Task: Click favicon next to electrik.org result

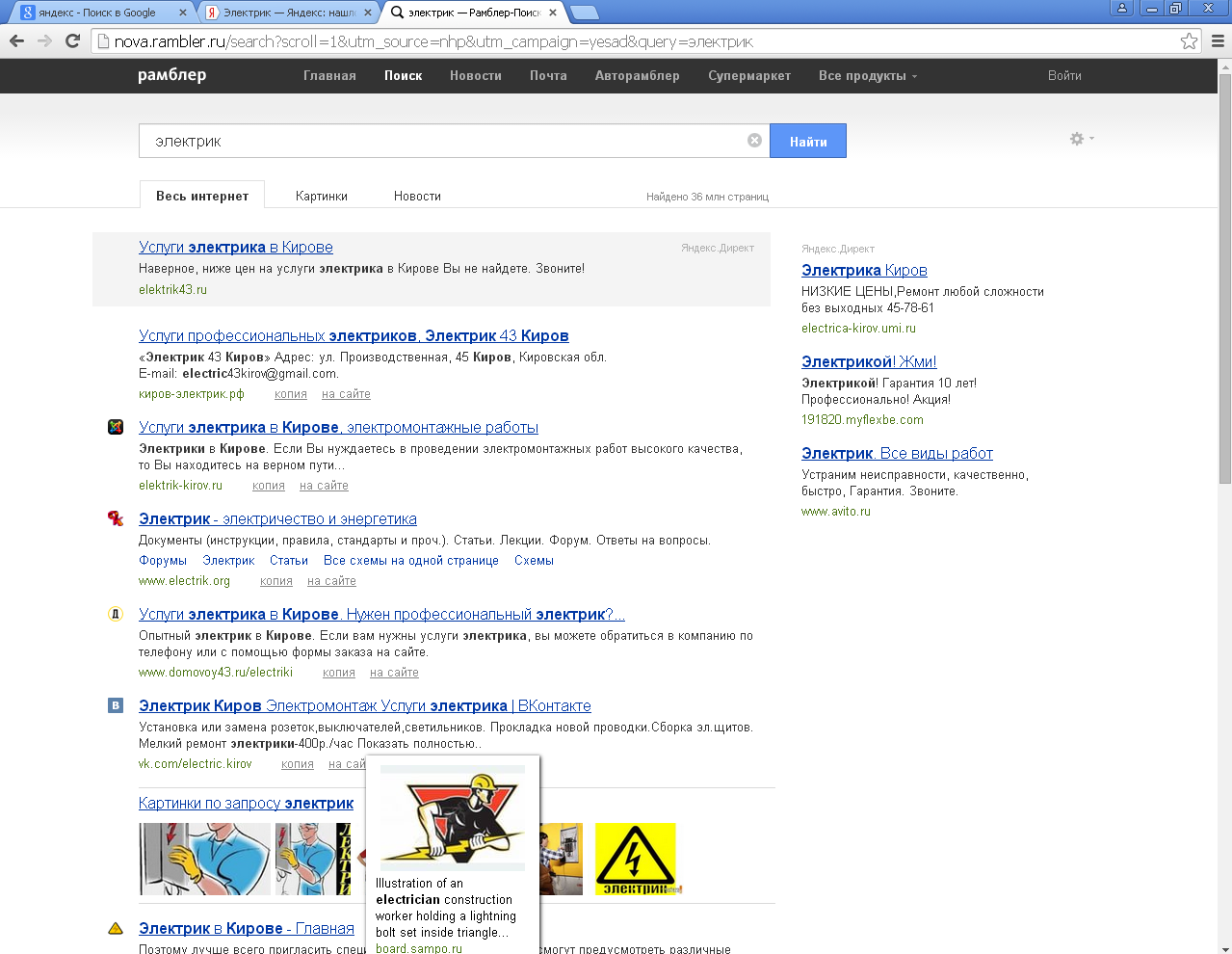Action: pos(116,518)
